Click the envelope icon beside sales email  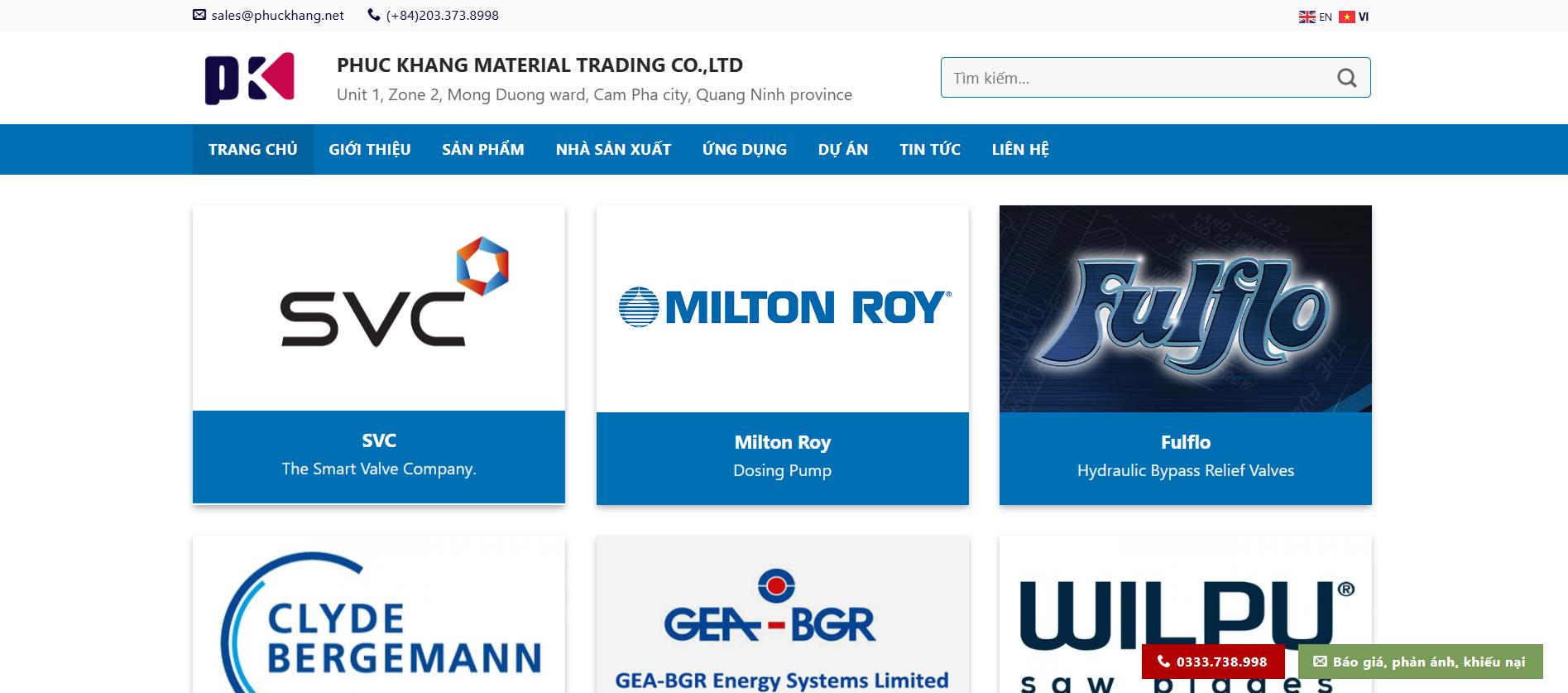pyautogui.click(x=199, y=15)
